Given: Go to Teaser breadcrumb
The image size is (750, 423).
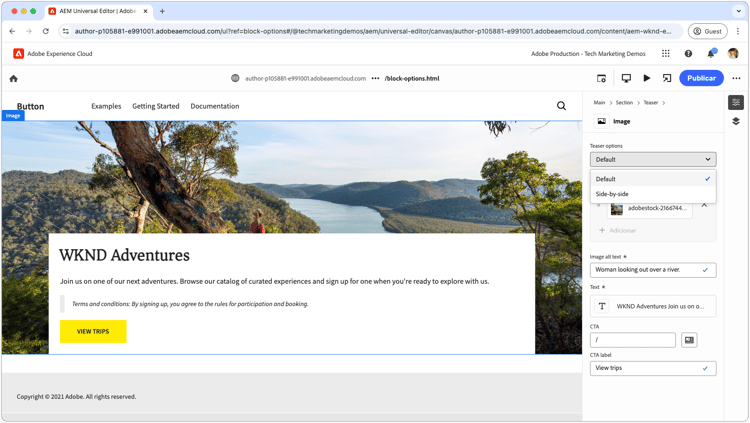Looking at the screenshot, I should pos(651,102).
